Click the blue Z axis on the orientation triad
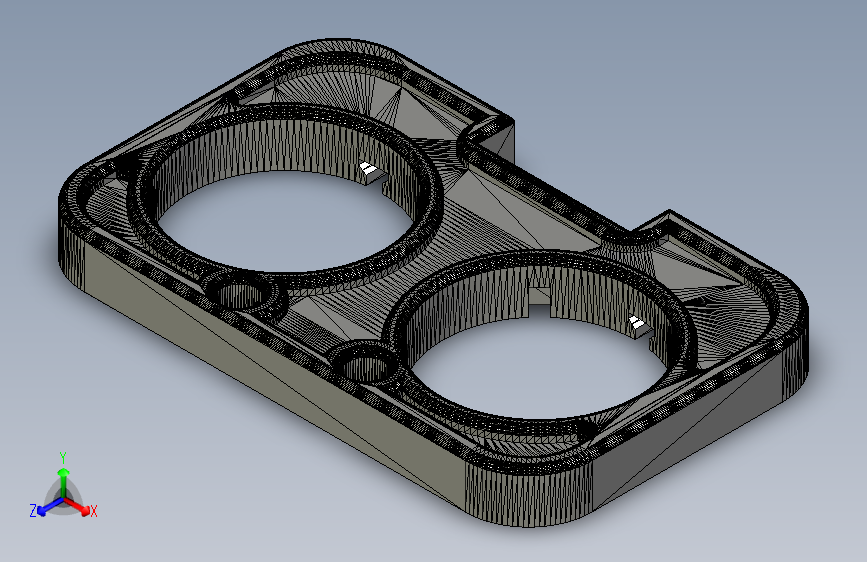Viewport: 867px width, 562px height. pyautogui.click(x=50, y=506)
